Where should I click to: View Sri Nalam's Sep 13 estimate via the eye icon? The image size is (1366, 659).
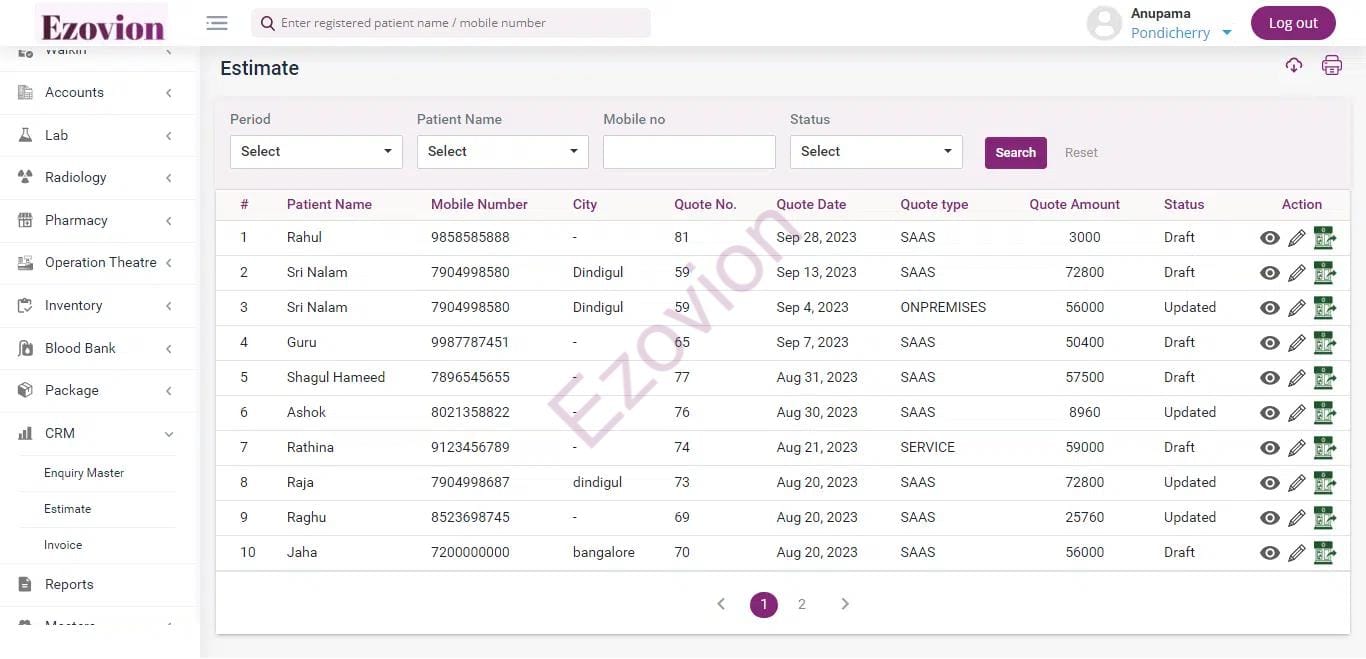[1270, 273]
